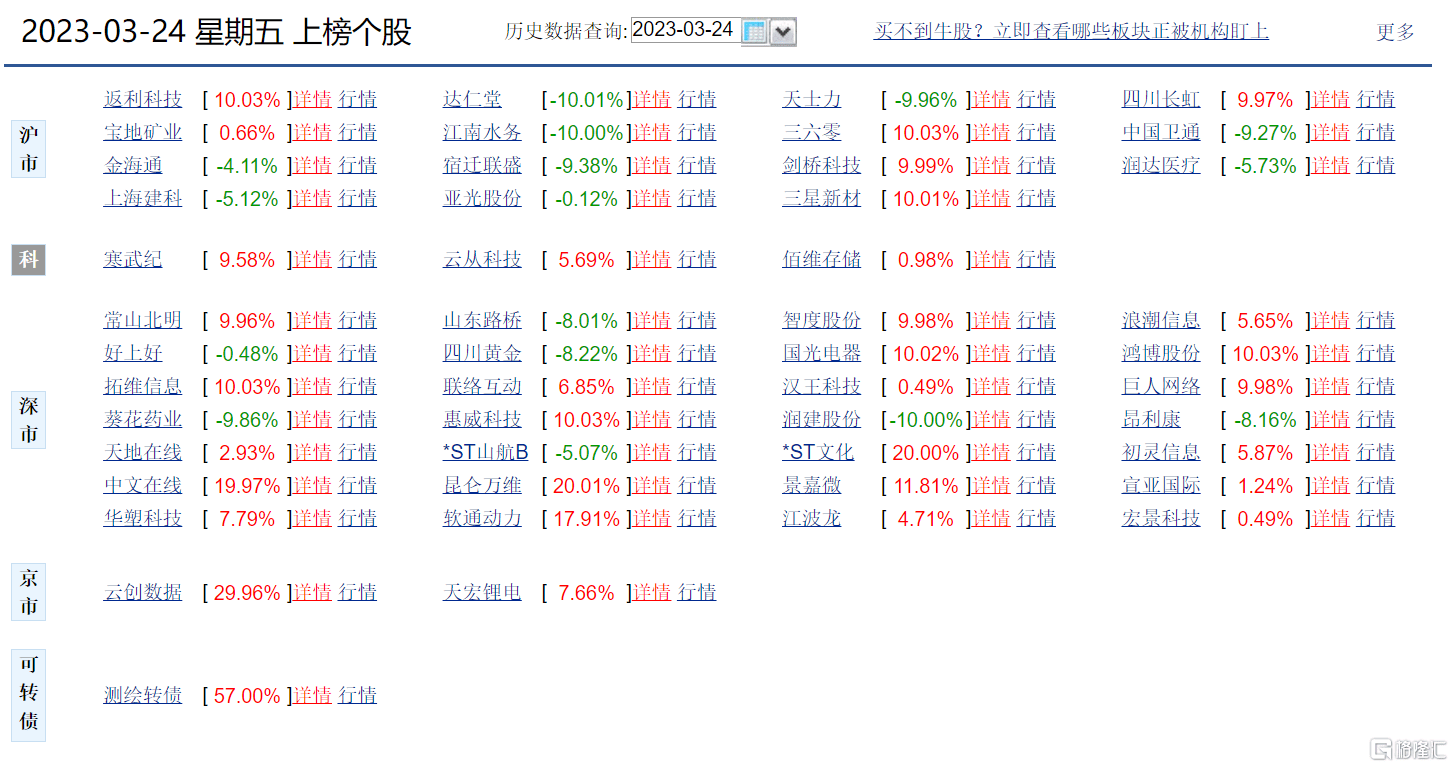1454x768 pixels.
Task: Open 行情 for 四川长虹
Action: coord(1375,100)
